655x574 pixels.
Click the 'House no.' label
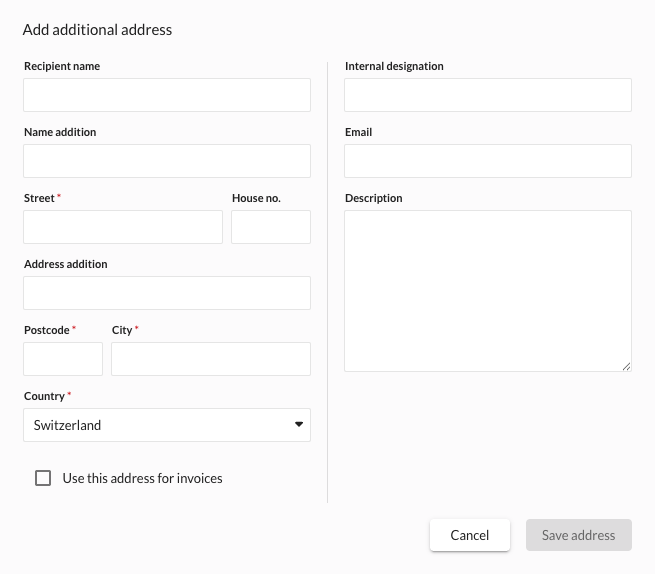(256, 198)
